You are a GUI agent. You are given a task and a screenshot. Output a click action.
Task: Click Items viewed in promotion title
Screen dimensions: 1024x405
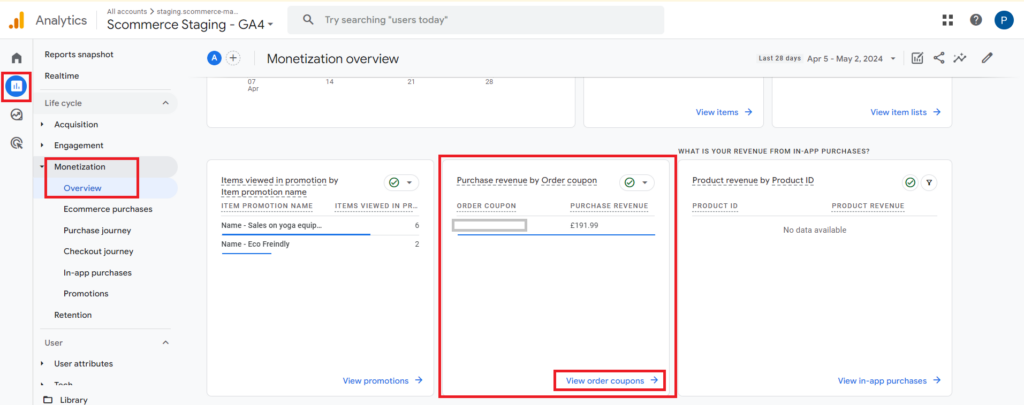[280, 186]
